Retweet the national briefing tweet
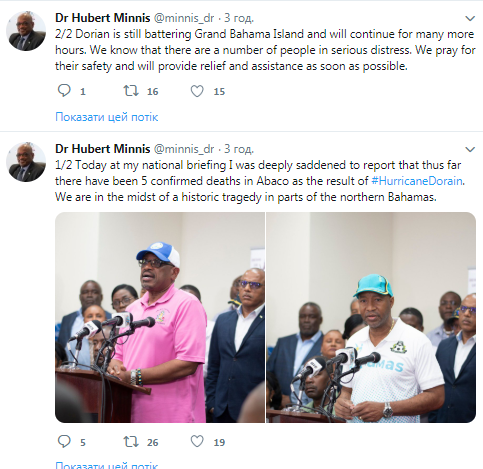 click(131, 442)
